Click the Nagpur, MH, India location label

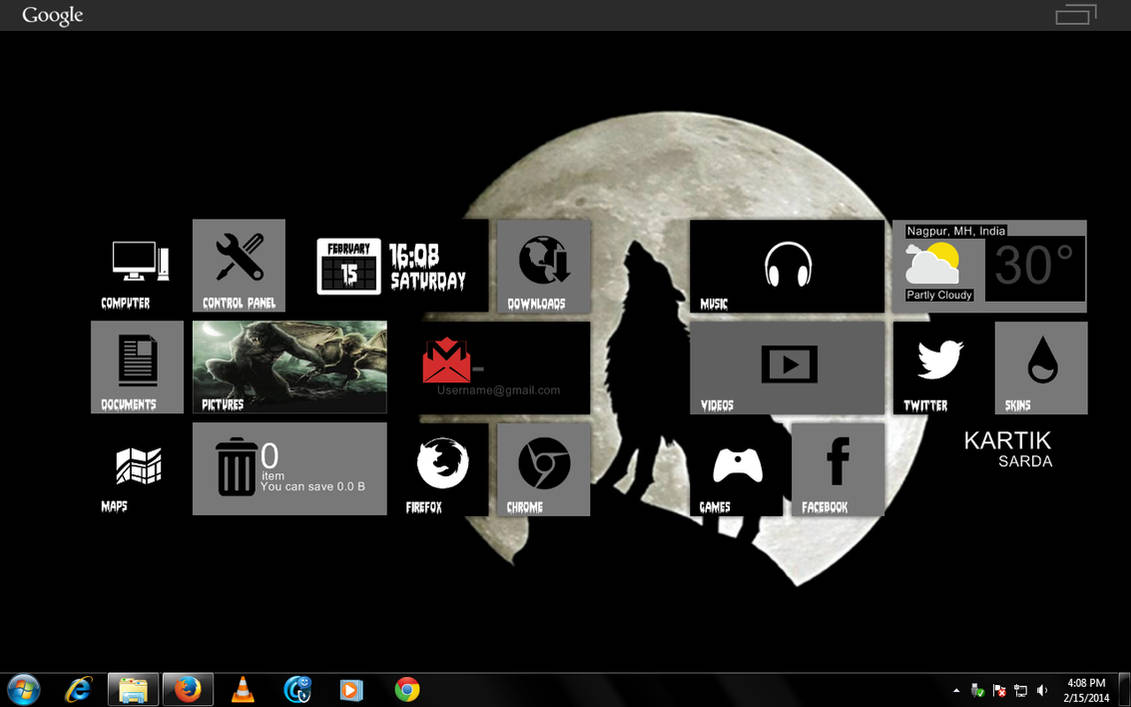[x=956, y=231]
